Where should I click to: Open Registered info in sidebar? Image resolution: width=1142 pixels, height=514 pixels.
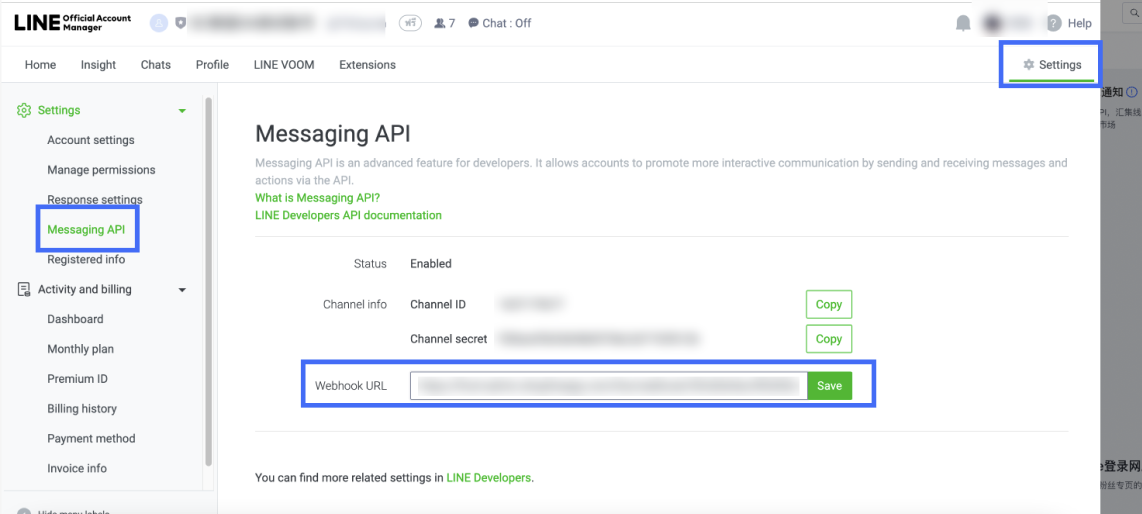tap(86, 260)
